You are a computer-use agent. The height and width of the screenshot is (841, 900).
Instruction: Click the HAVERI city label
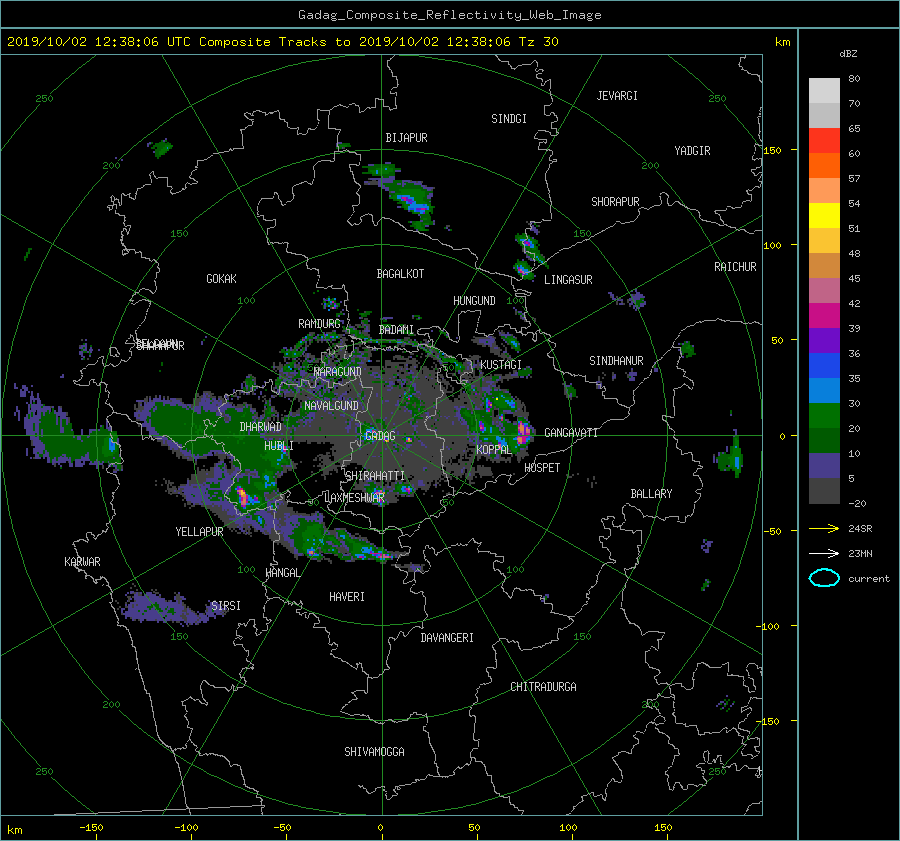tap(347, 596)
